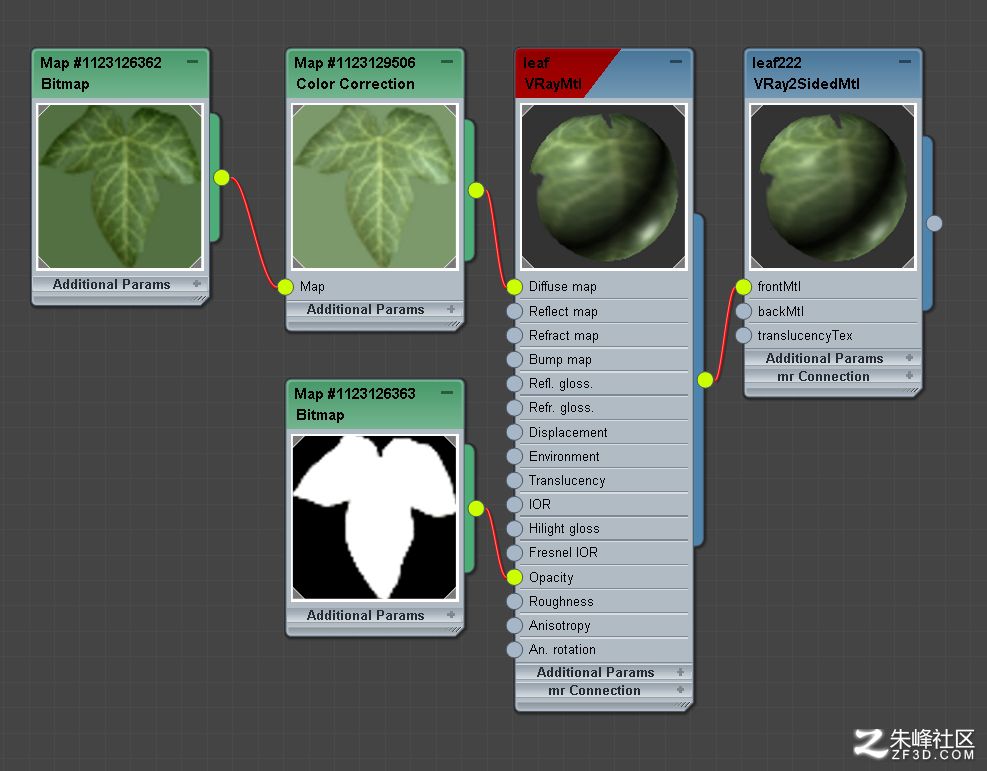
Task: Select the Diffuse map input socket
Action: coord(514,287)
